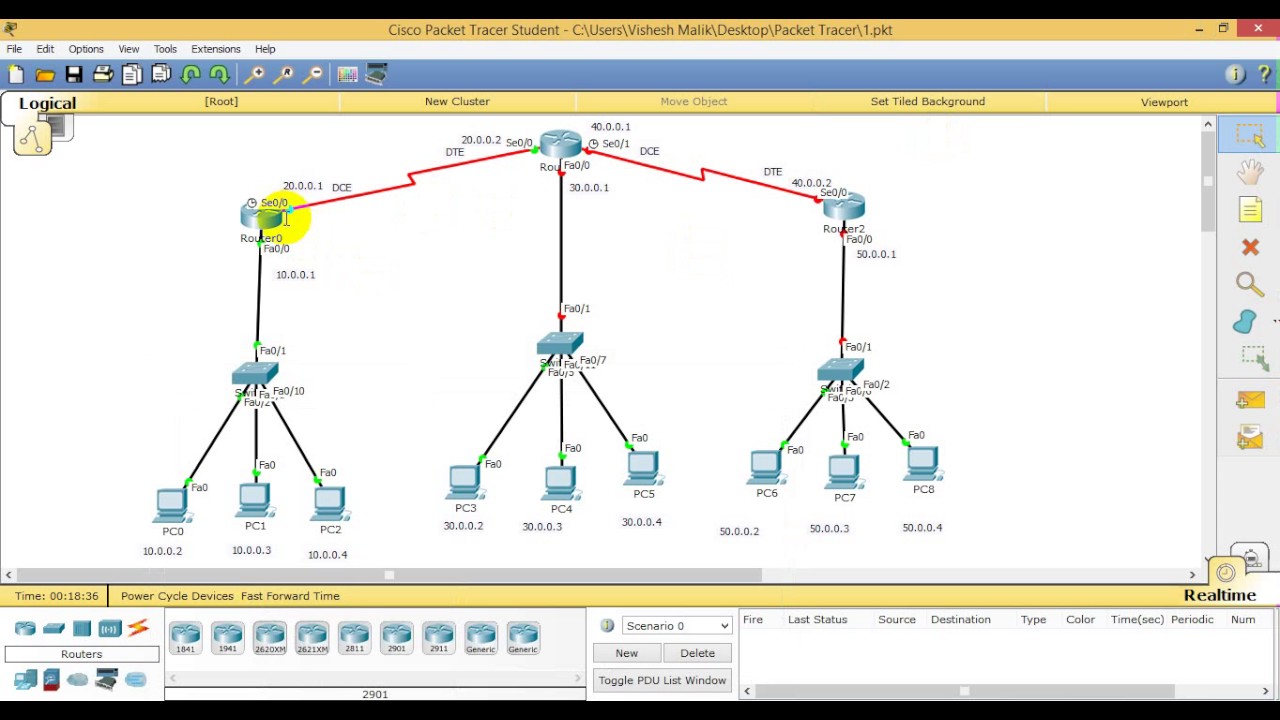This screenshot has width=1280, height=720.
Task: Save the network with the floppy icon
Action: coord(74,74)
